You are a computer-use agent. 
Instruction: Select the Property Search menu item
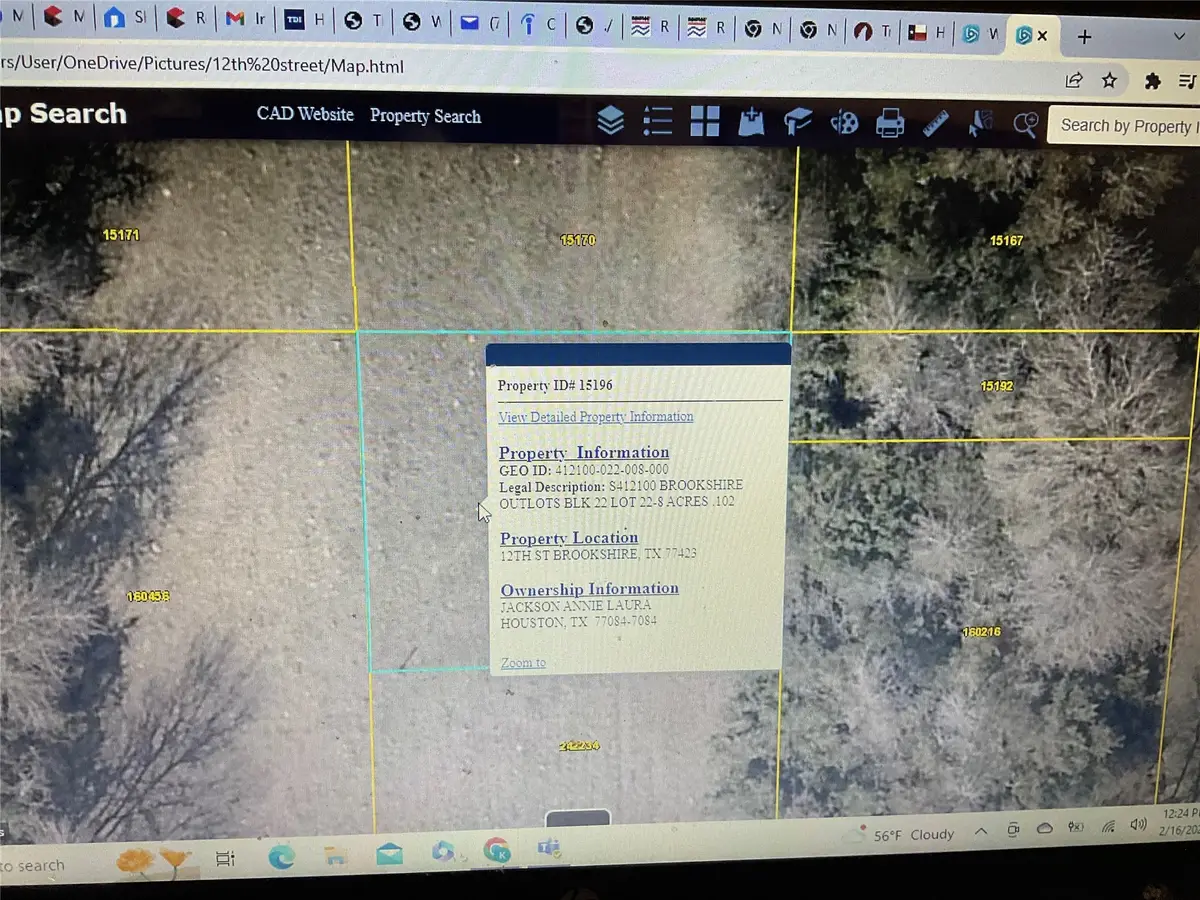coord(425,117)
